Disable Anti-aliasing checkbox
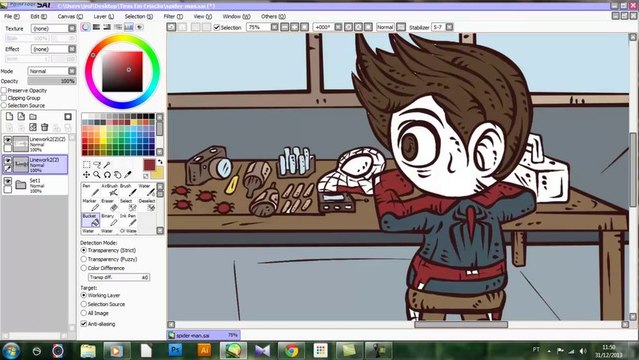 84,324
